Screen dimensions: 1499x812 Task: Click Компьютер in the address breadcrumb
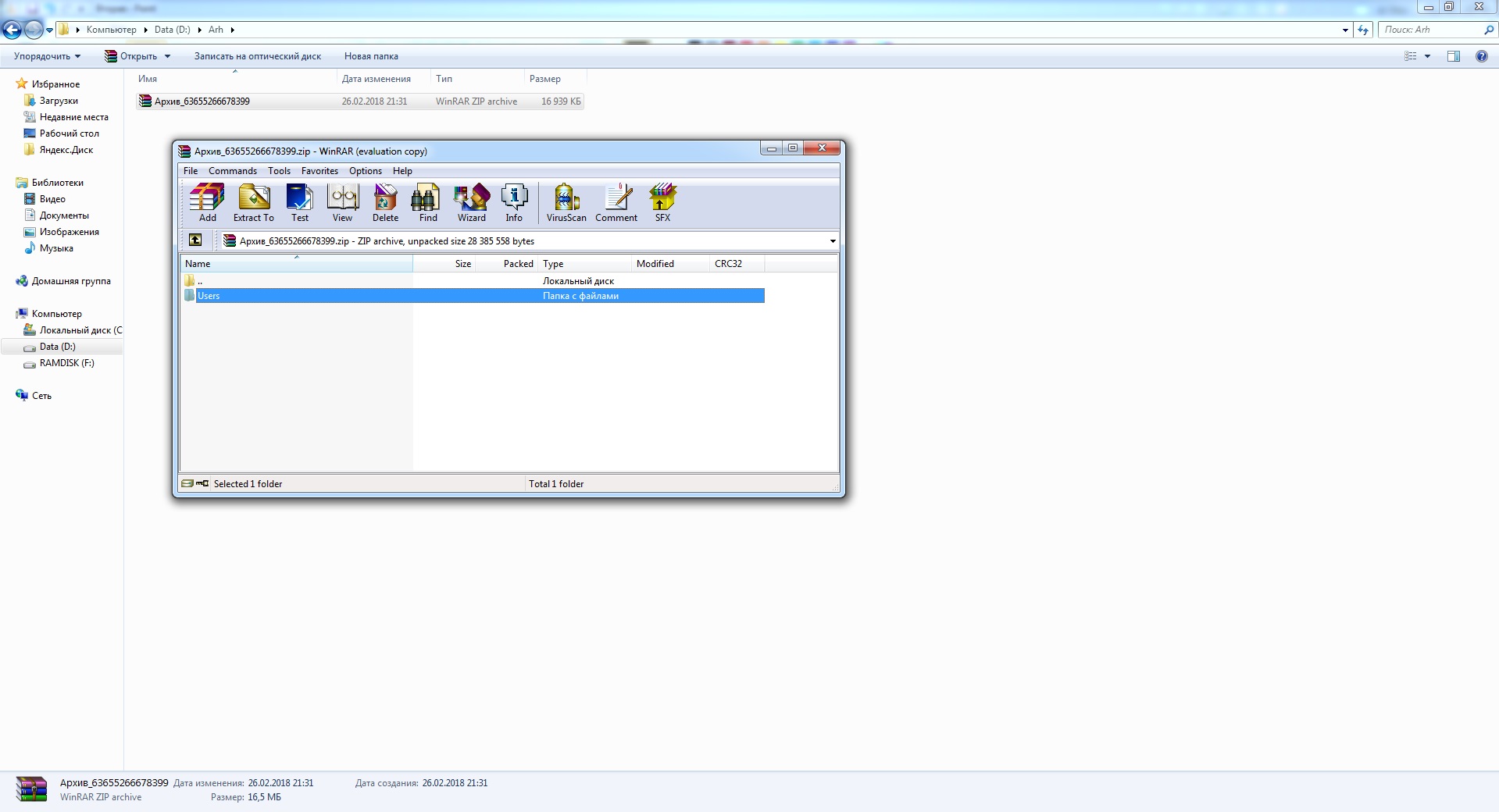pyautogui.click(x=111, y=30)
